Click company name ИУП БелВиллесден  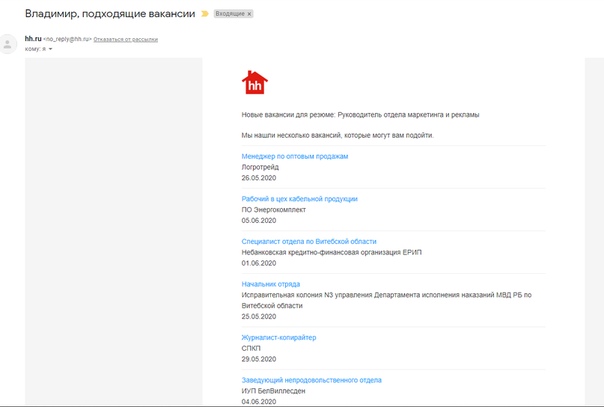[273, 391]
